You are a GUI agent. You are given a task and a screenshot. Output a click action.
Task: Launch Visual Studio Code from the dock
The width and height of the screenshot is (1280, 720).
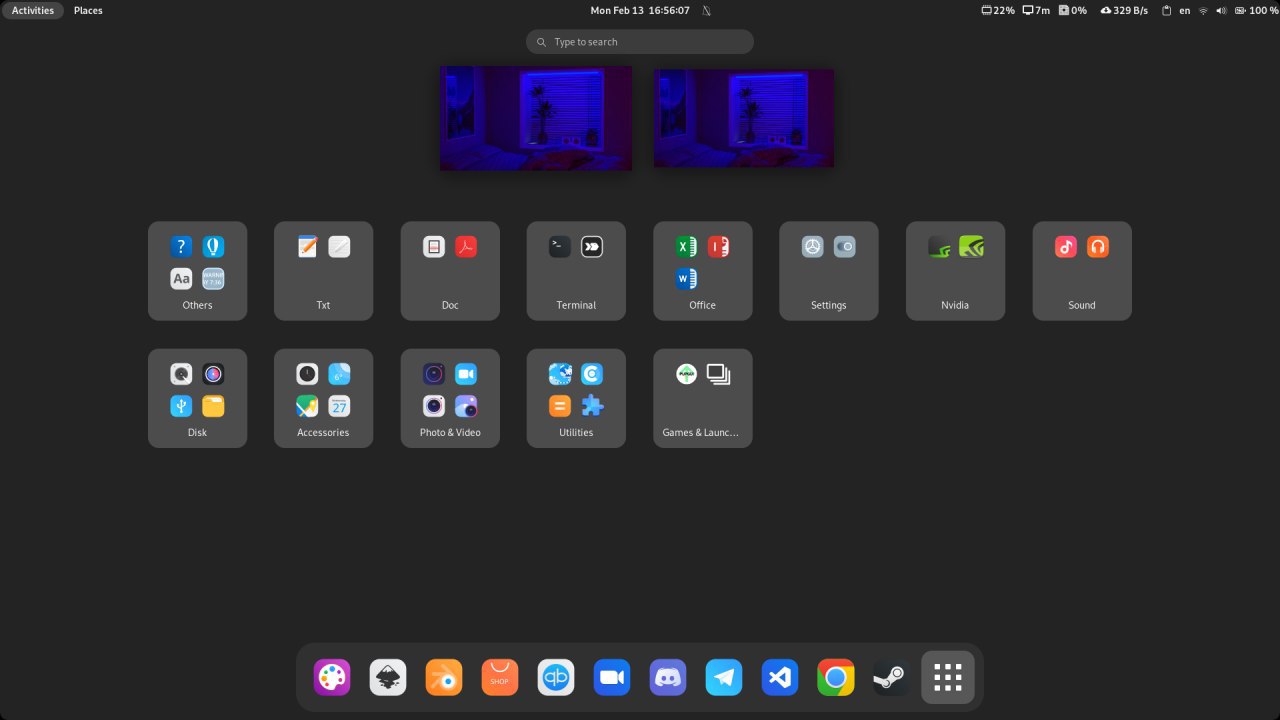pos(780,678)
